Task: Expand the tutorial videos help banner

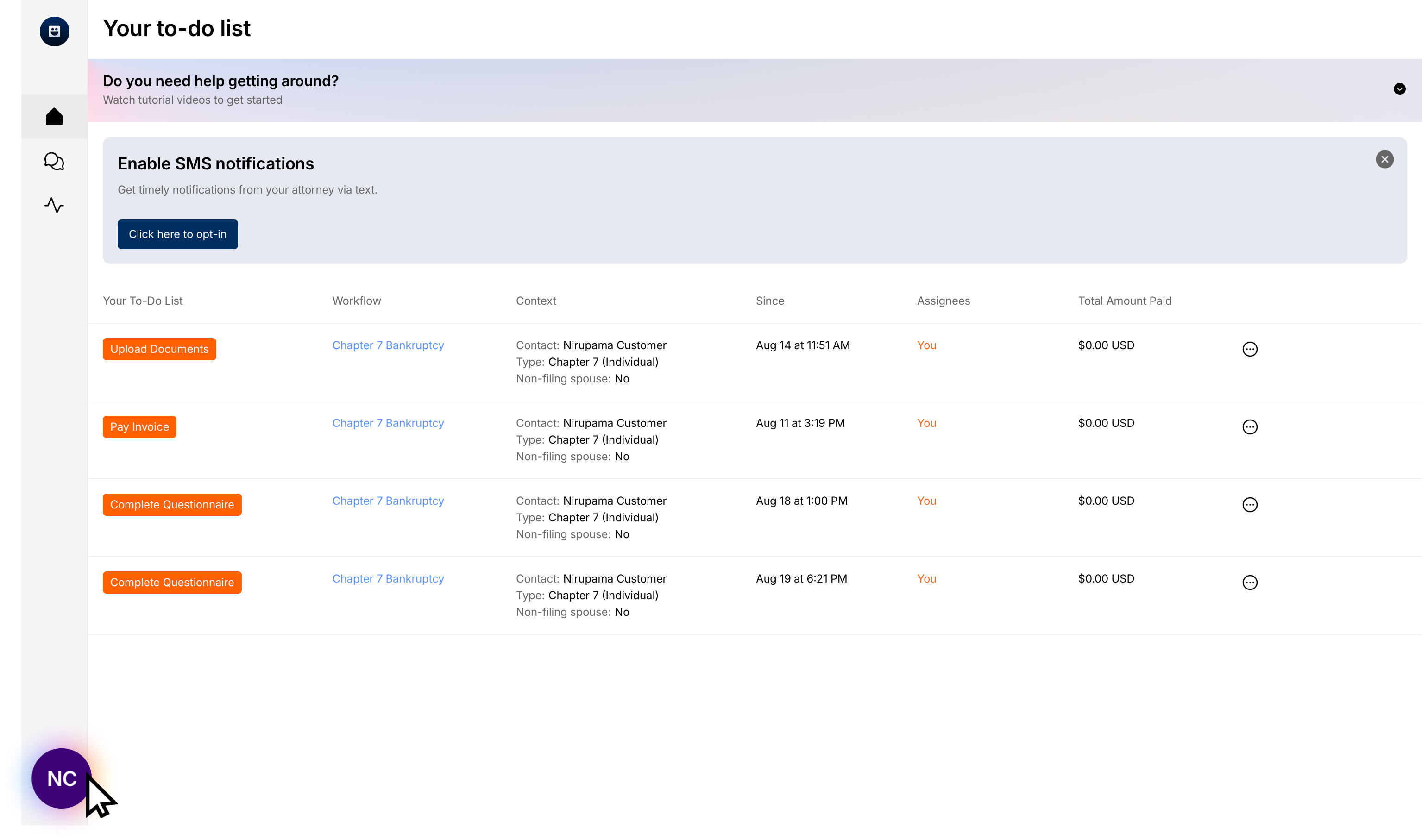Action: (x=1399, y=89)
